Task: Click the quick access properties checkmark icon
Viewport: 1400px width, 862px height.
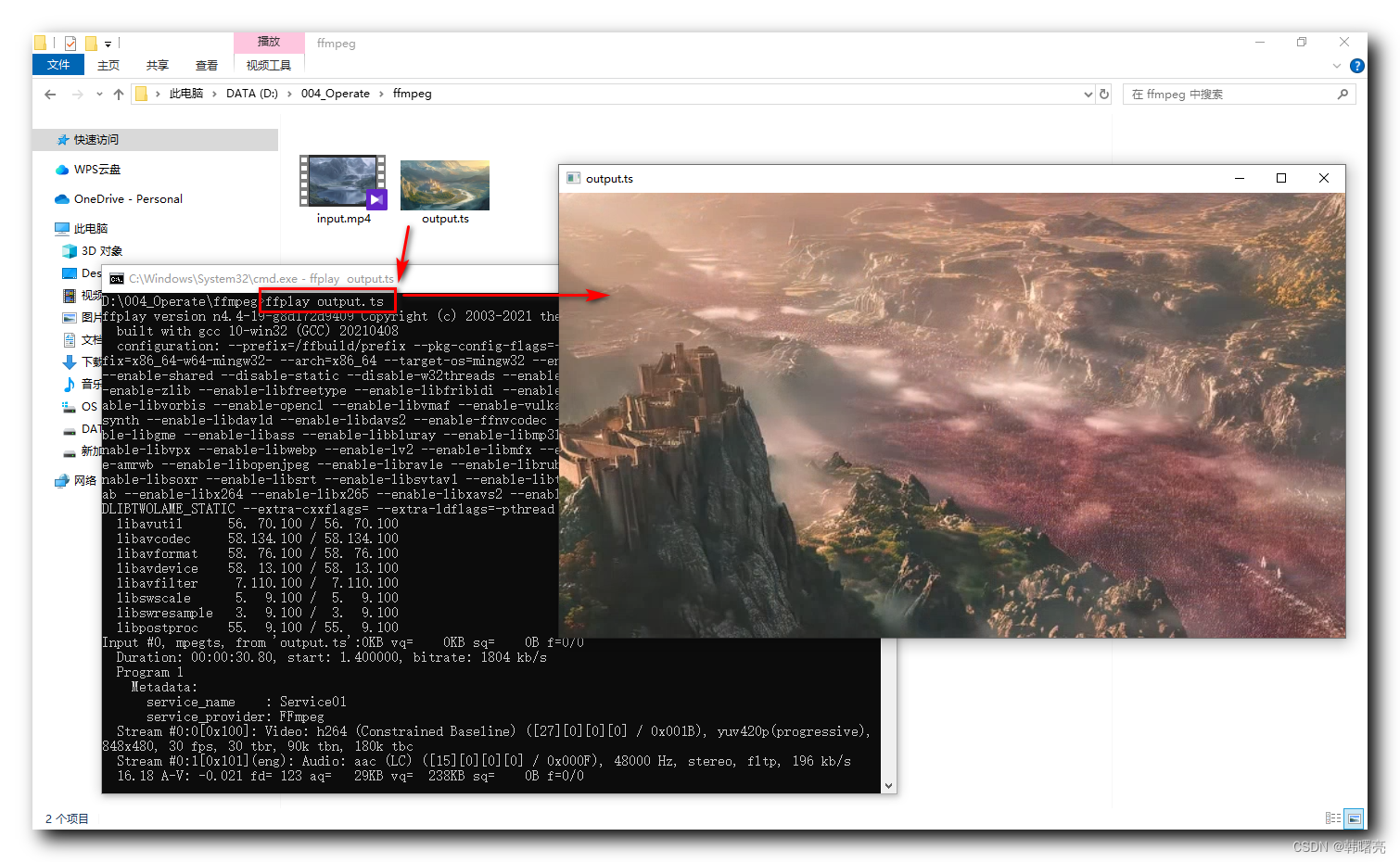Action: 70,43
